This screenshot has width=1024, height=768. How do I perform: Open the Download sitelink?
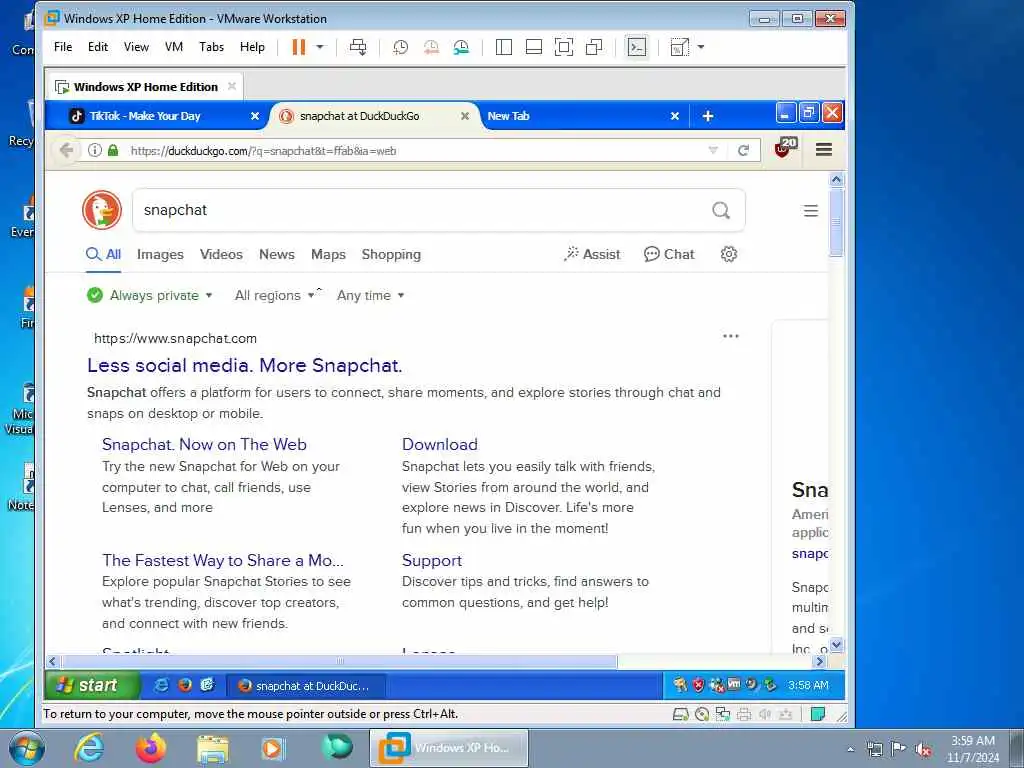[440, 445]
